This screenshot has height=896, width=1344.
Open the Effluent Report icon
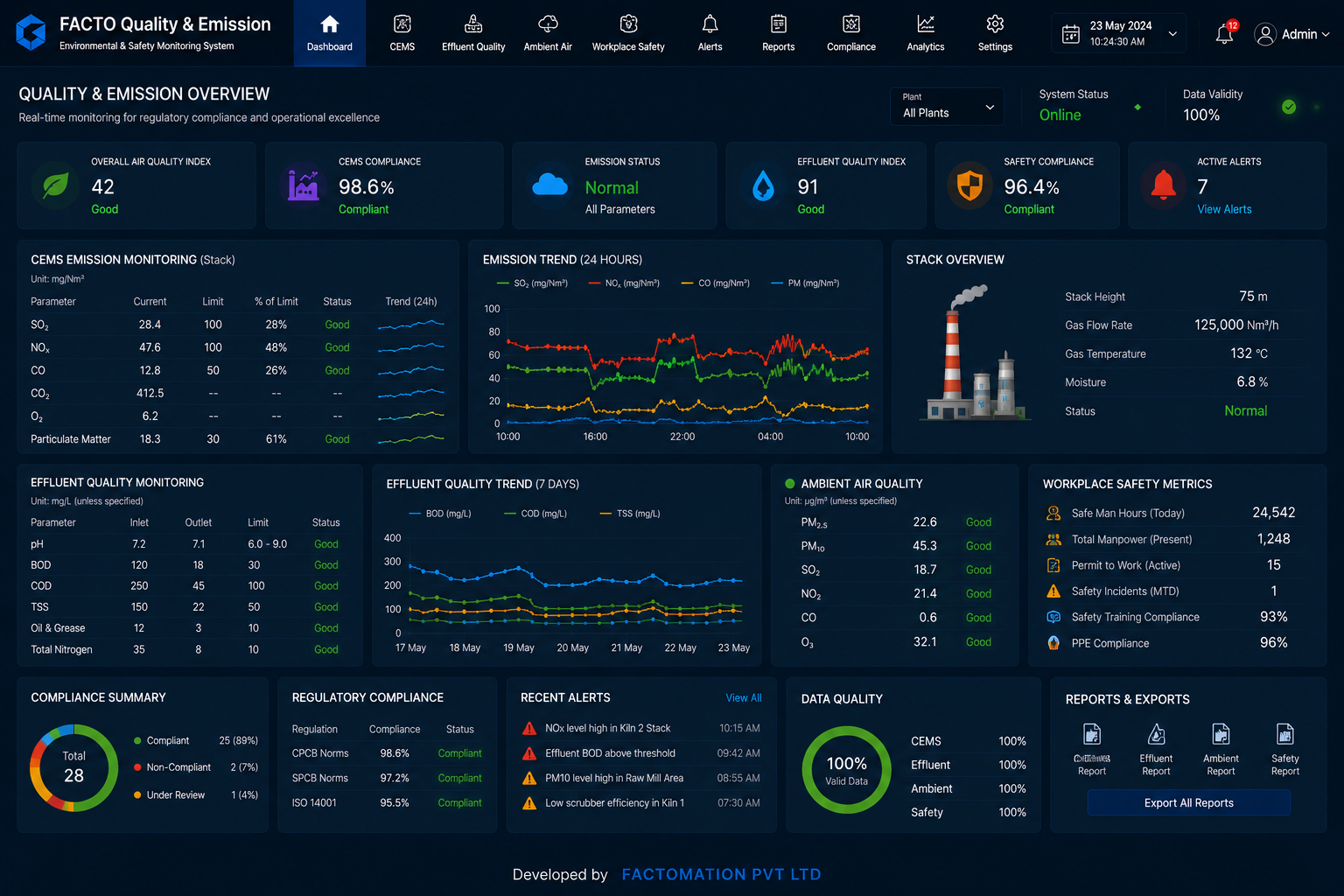pyautogui.click(x=1156, y=734)
